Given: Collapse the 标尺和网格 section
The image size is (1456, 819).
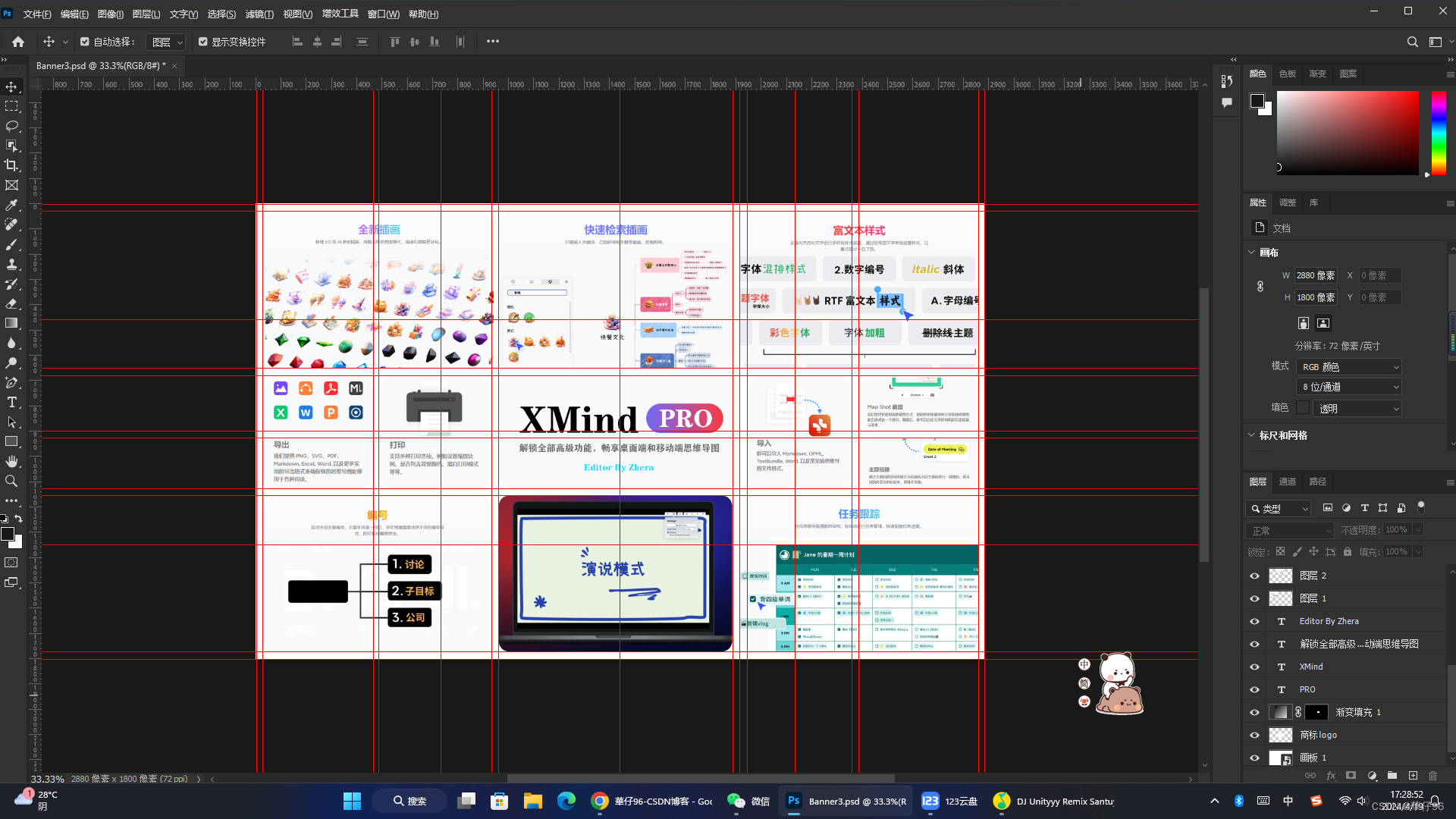Looking at the screenshot, I should tap(1251, 435).
